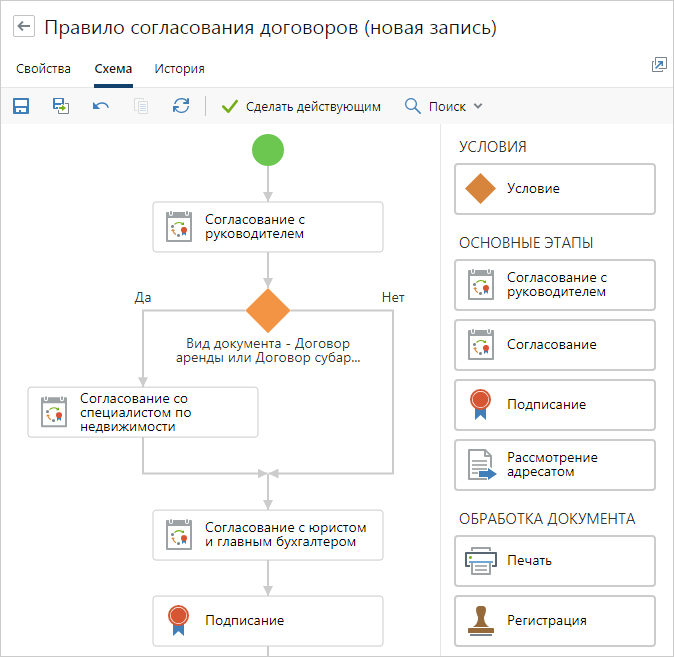This screenshot has width=674, height=657.
Task: Click the back arrow button
Action: 24,28
